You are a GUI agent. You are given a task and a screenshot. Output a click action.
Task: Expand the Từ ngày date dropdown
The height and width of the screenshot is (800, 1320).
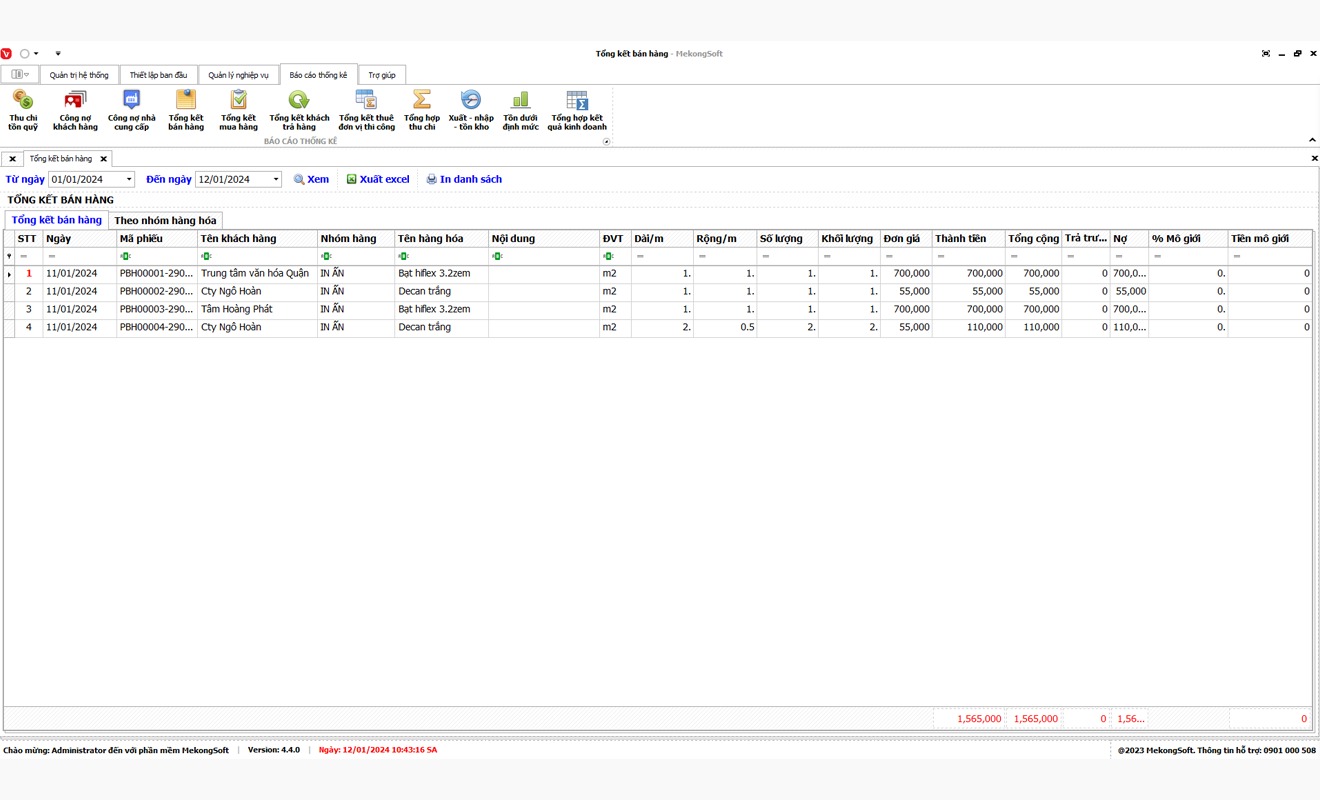[129, 180]
